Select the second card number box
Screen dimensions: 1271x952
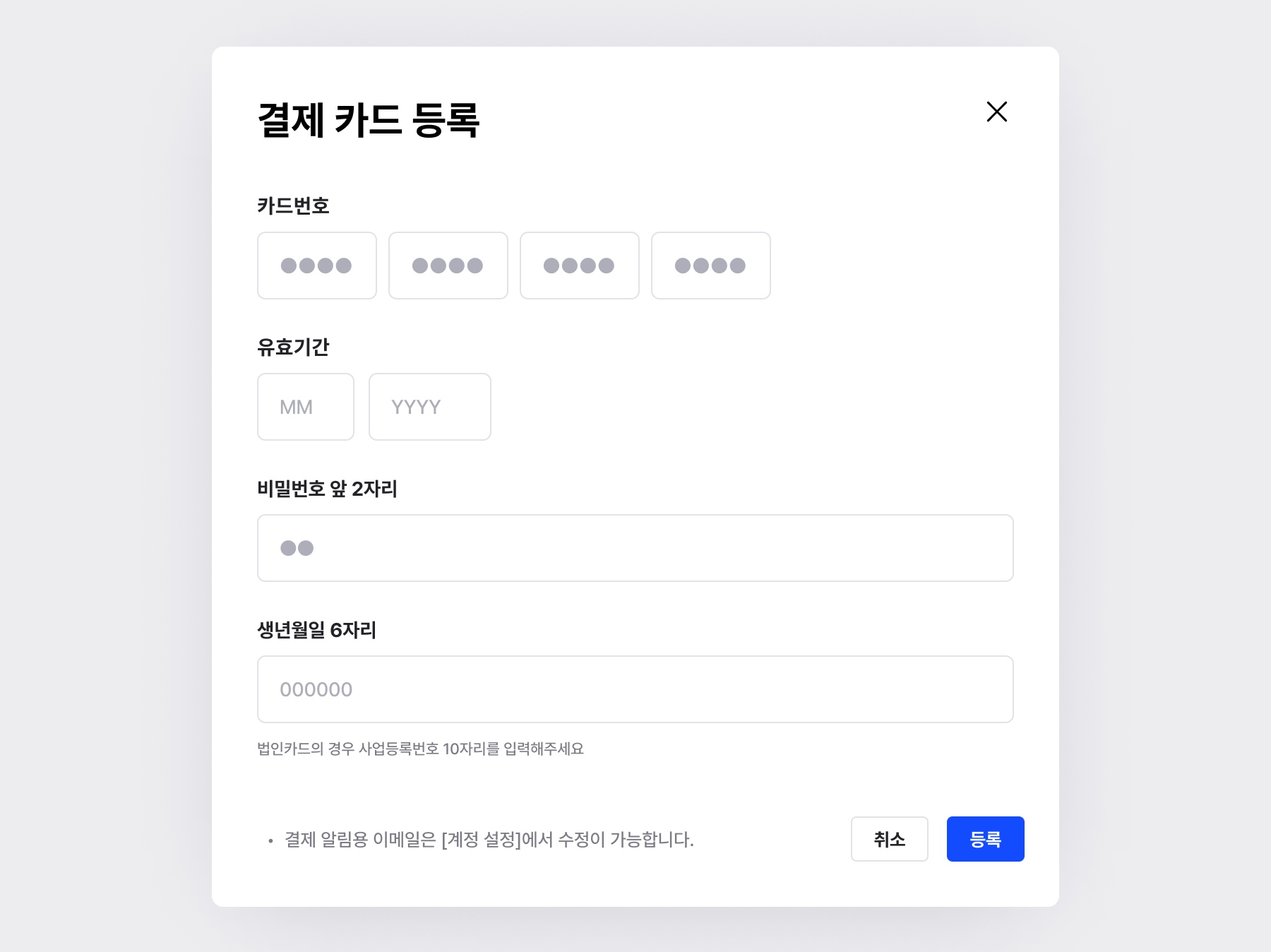pos(448,266)
